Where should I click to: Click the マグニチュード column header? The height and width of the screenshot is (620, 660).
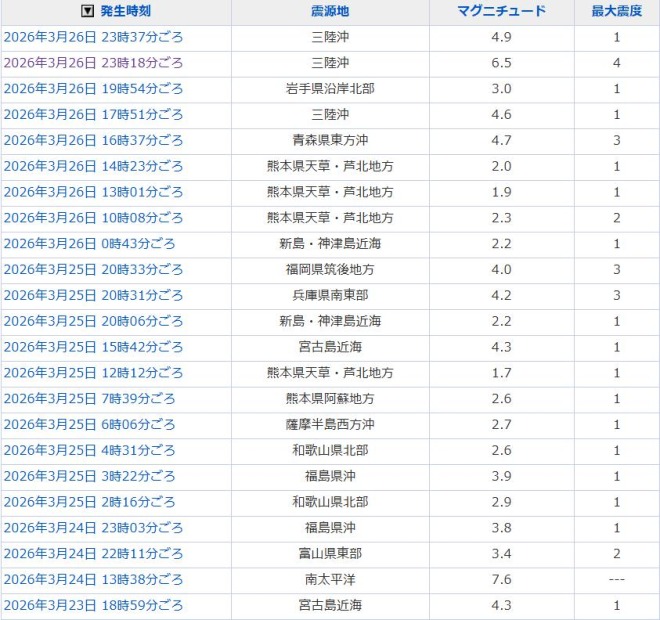click(x=501, y=11)
